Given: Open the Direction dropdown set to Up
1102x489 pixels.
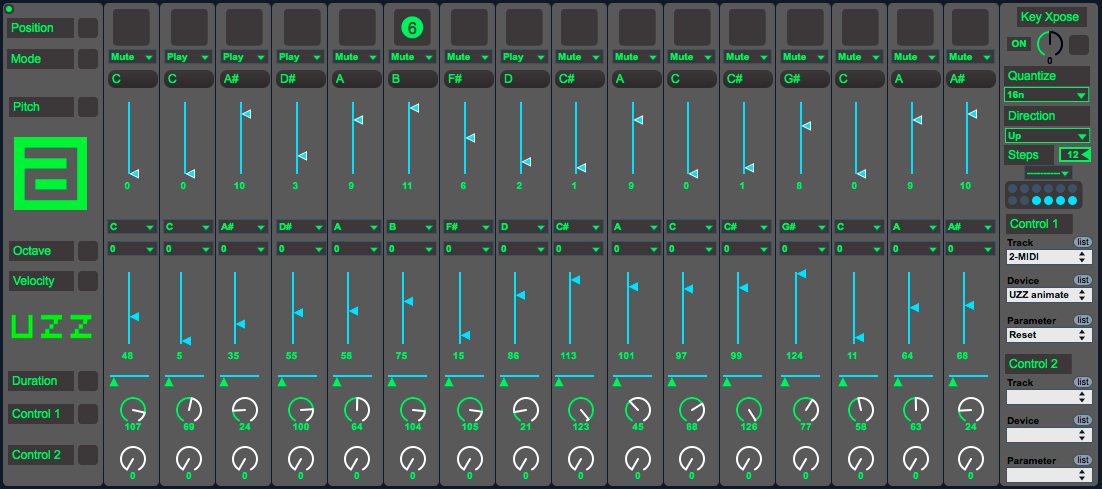Looking at the screenshot, I should pos(1046,135).
